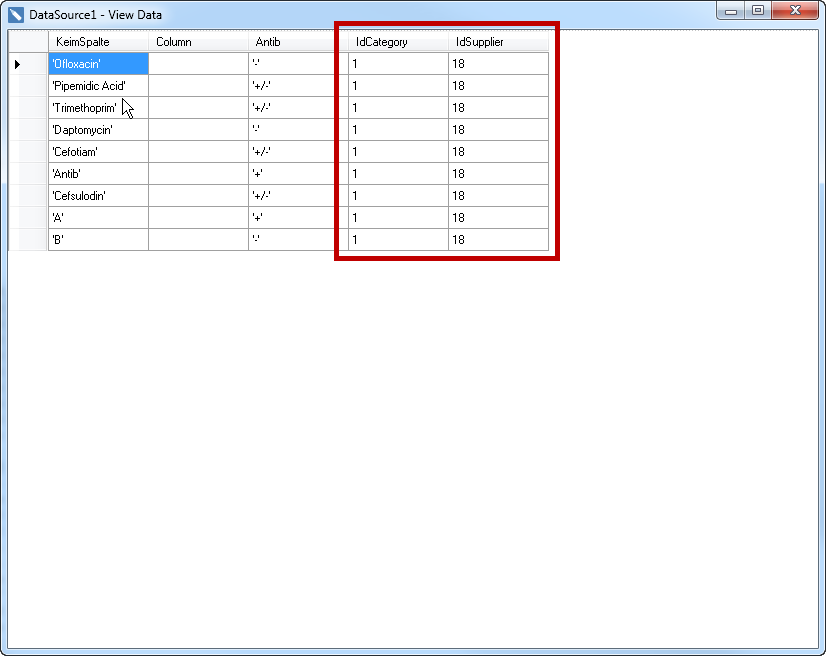Screen dimensions: 826x656
Task: Click IdCategory value in Cefotiam row
Action: tap(399, 152)
